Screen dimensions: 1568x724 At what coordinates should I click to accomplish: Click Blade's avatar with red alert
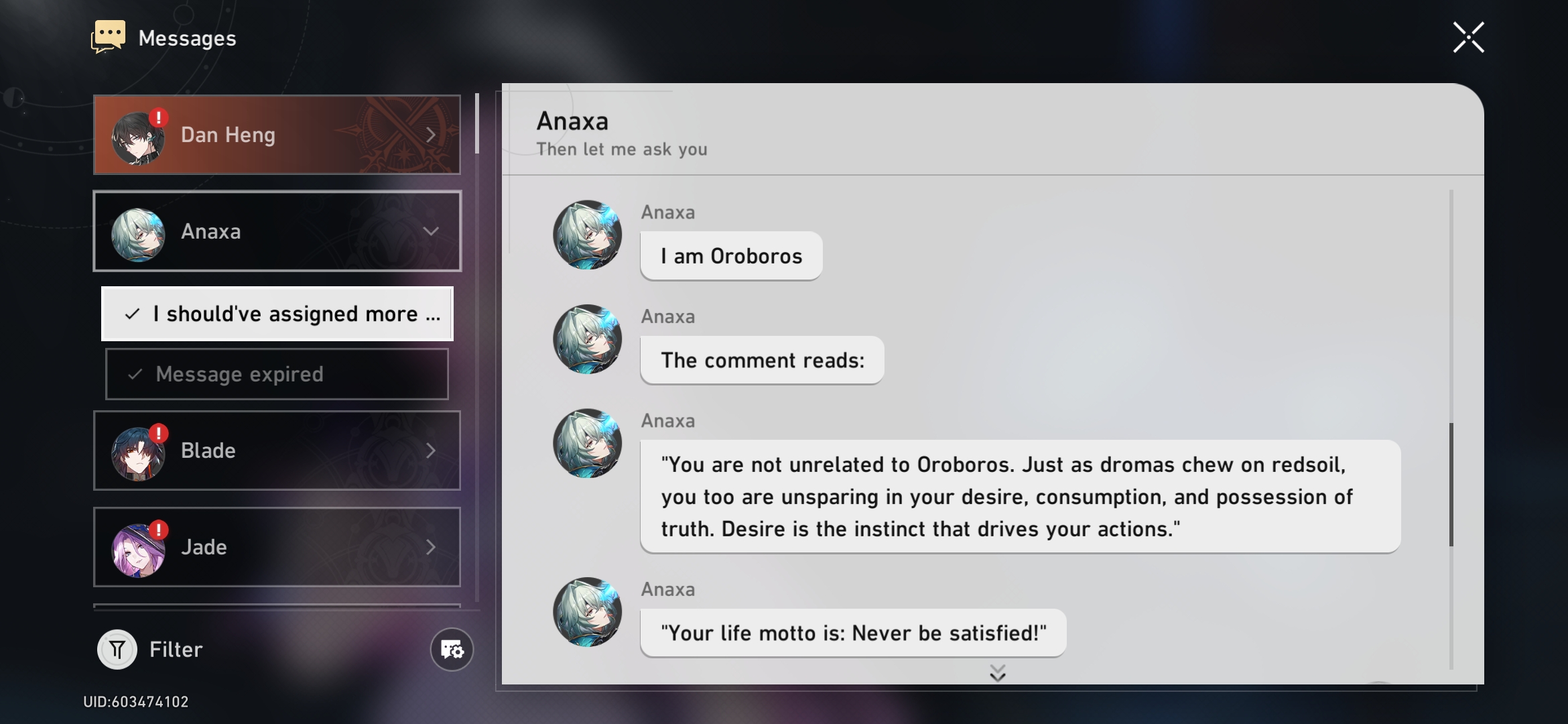click(138, 454)
